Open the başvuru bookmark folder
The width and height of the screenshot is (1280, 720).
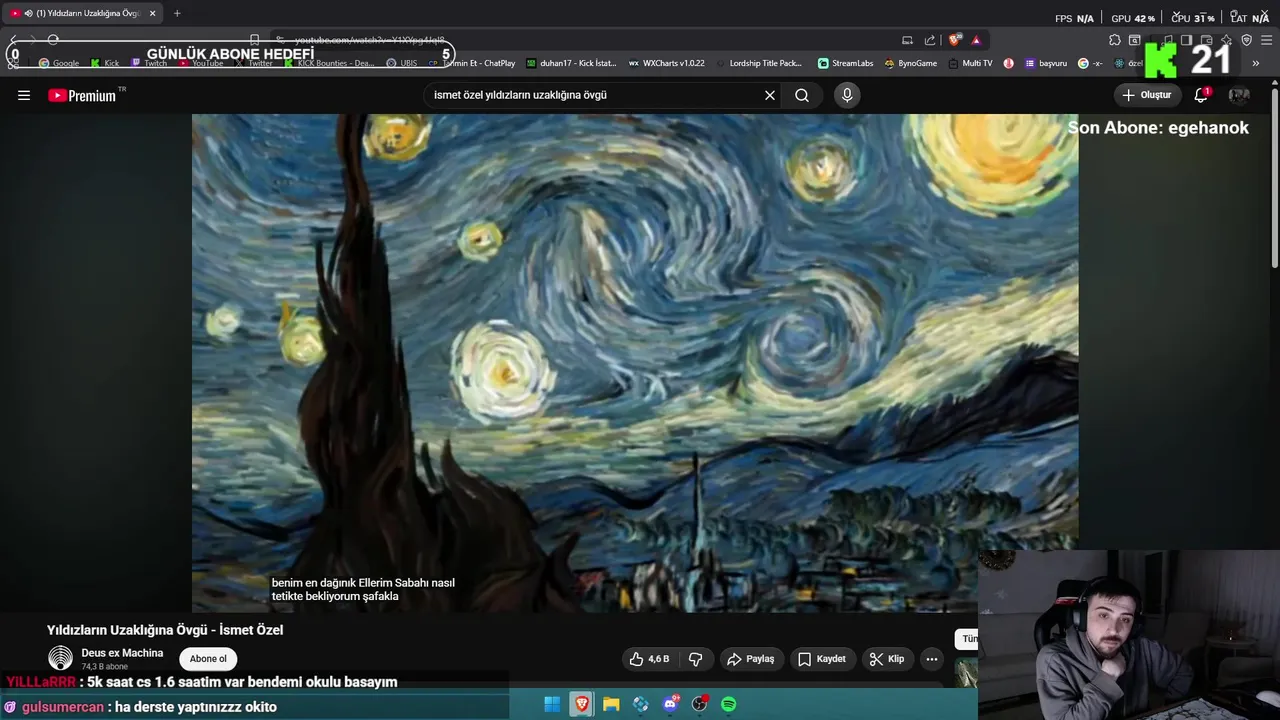1046,63
